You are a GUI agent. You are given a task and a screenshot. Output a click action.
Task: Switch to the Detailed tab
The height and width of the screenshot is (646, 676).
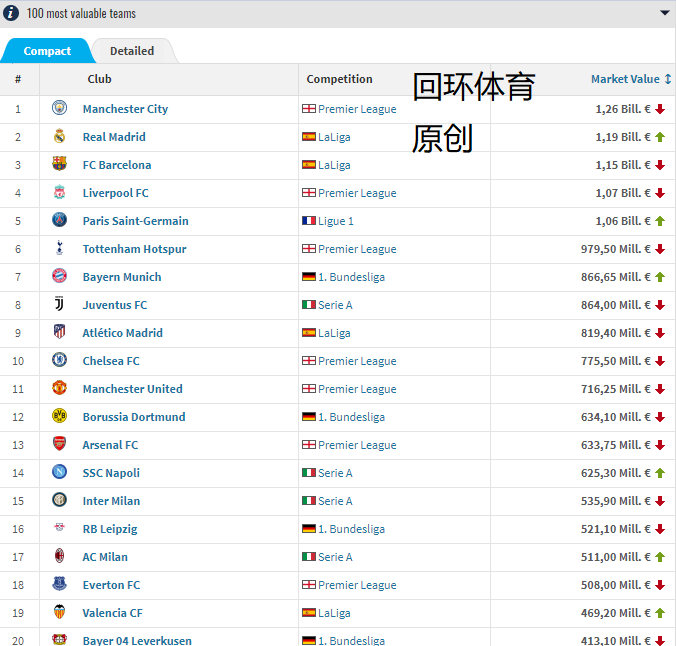tap(132, 51)
